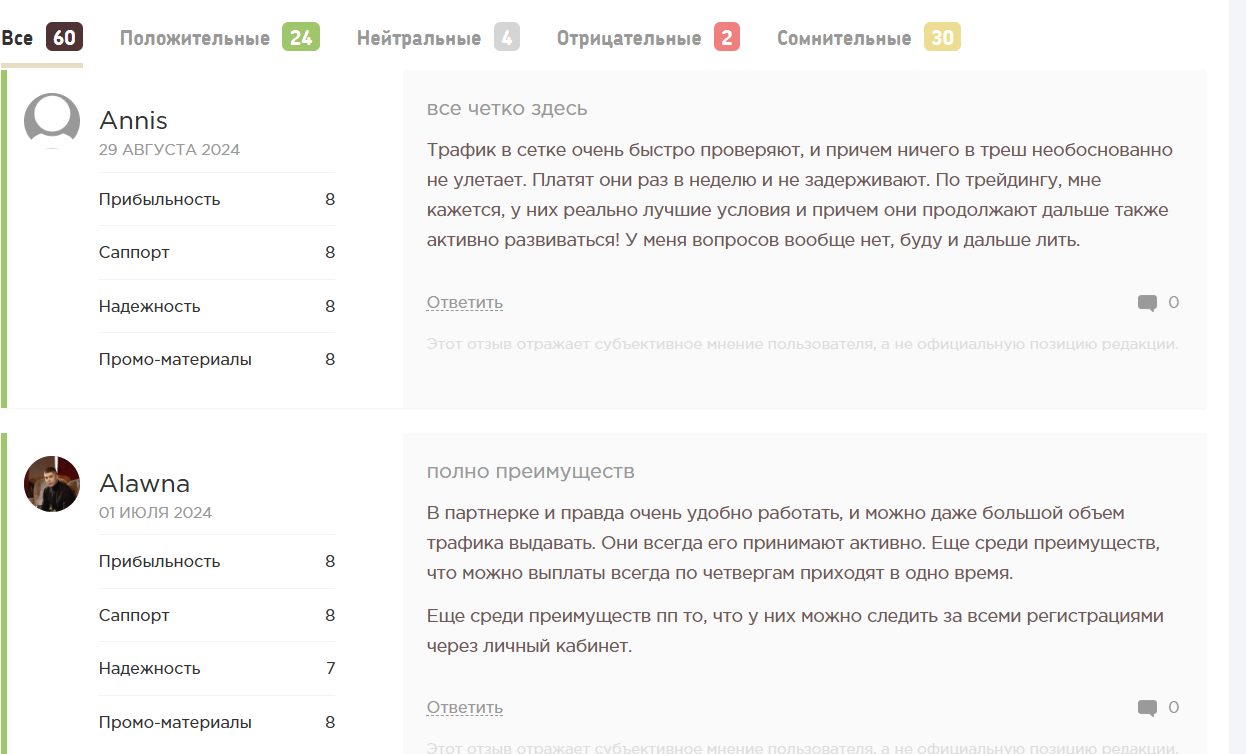
Task: Click the comment count 0 on Annis's review
Action: 1174,303
